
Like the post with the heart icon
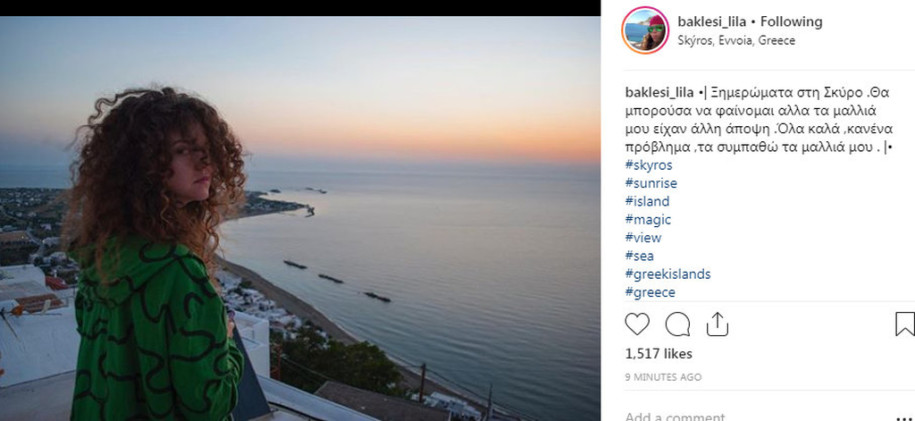(637, 324)
